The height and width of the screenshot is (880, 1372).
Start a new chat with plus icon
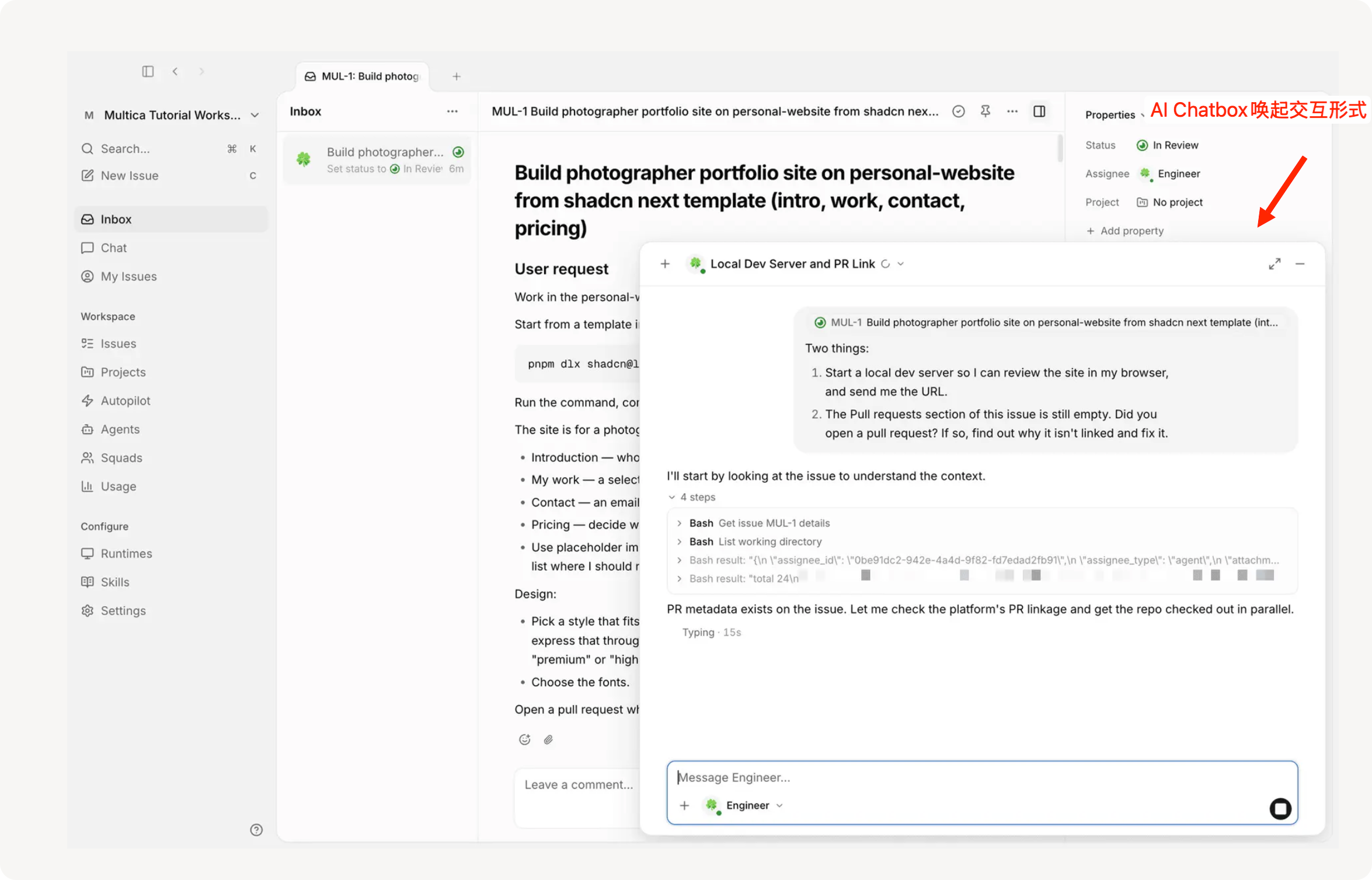click(x=665, y=264)
